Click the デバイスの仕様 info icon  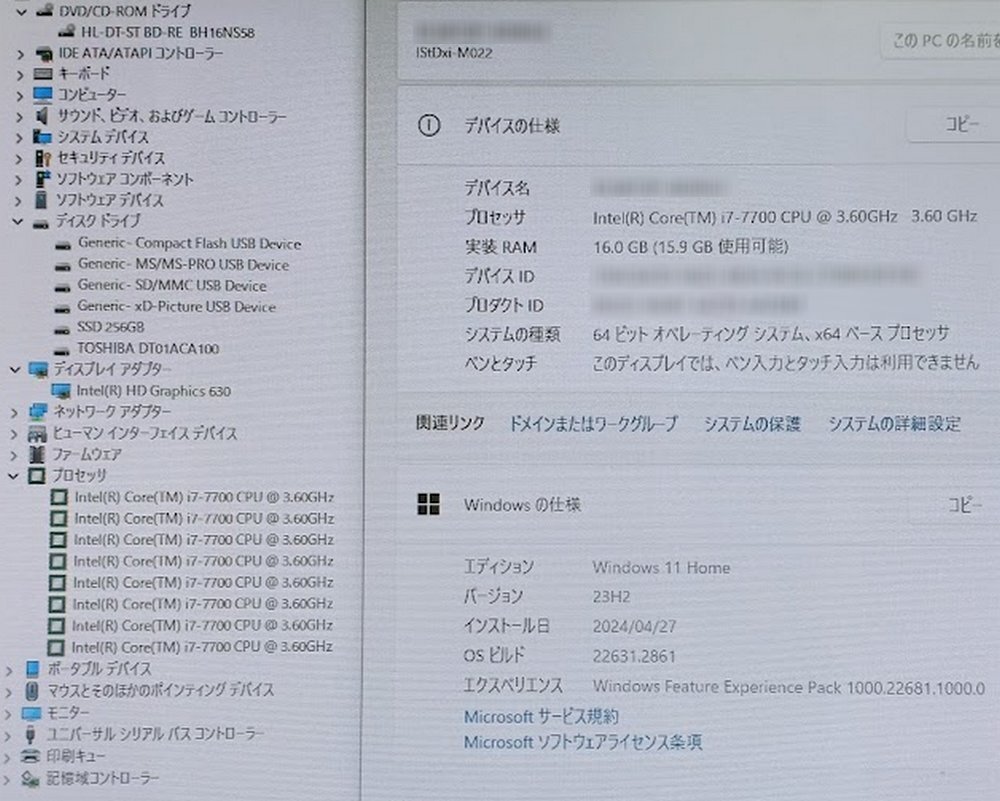click(x=429, y=126)
